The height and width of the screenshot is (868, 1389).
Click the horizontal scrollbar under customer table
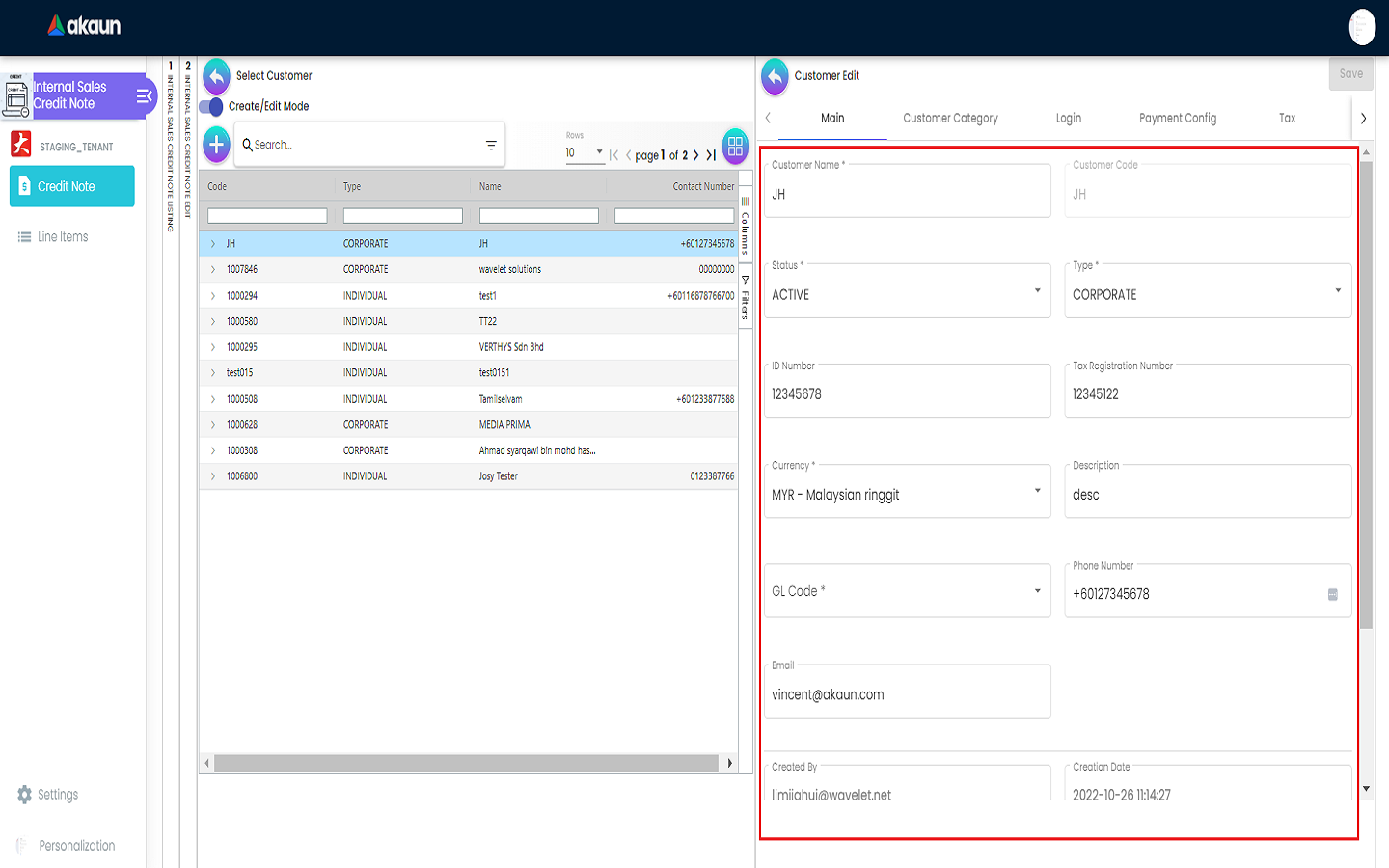466,764
